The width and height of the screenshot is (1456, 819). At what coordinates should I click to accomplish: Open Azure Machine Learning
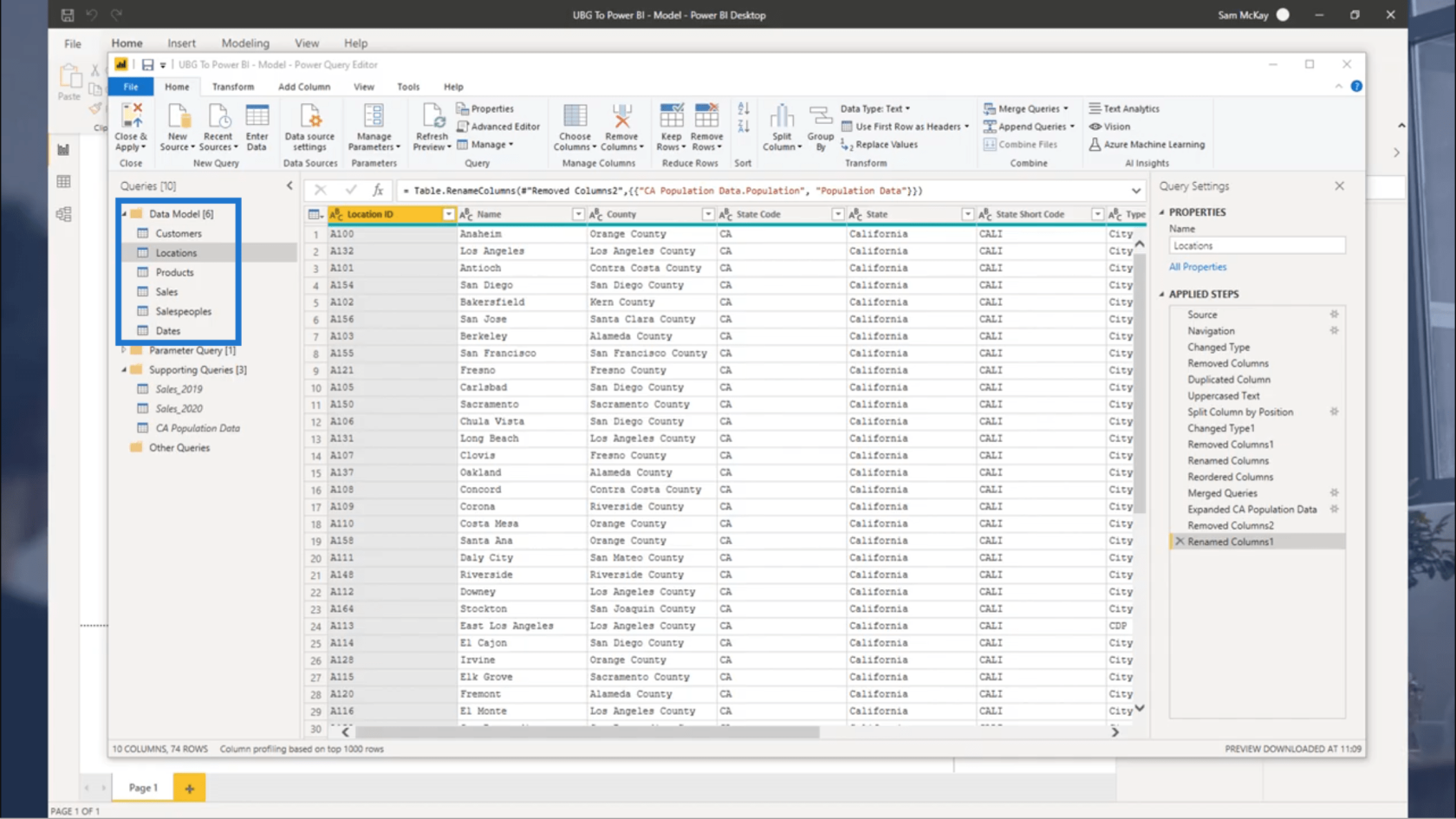[x=1147, y=145]
